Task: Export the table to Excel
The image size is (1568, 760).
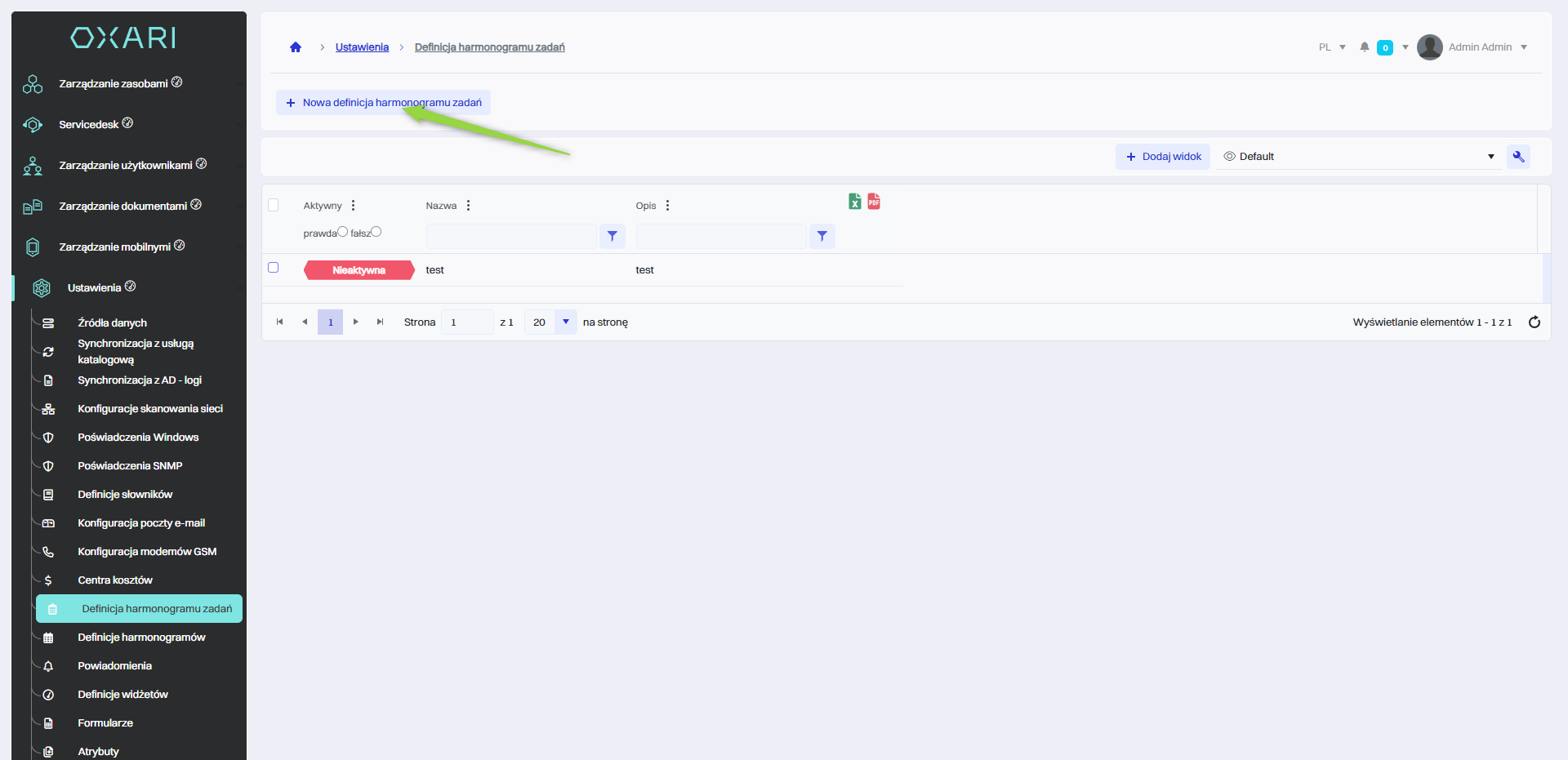Action: click(x=854, y=202)
